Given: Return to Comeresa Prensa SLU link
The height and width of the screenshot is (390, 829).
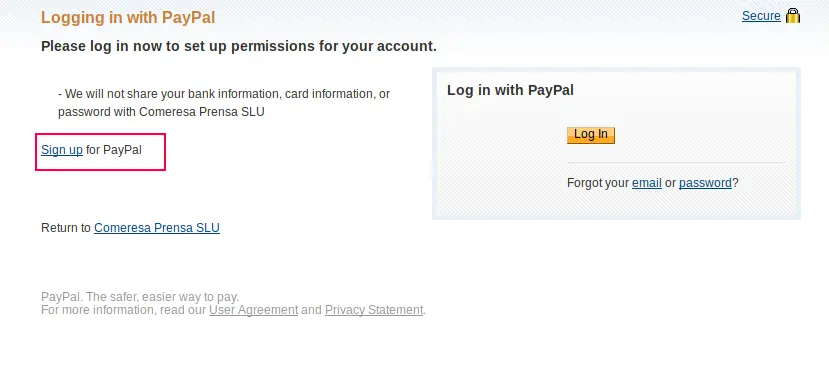Looking at the screenshot, I should click(x=156, y=228).
